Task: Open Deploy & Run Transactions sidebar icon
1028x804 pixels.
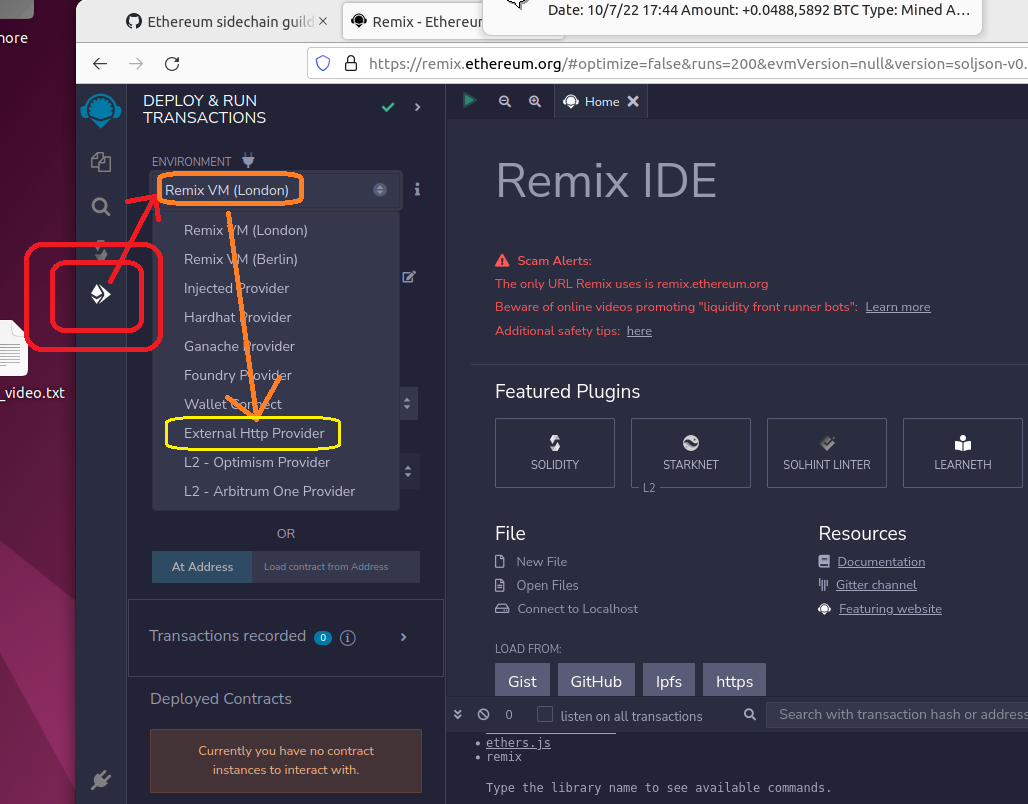Action: point(101,294)
